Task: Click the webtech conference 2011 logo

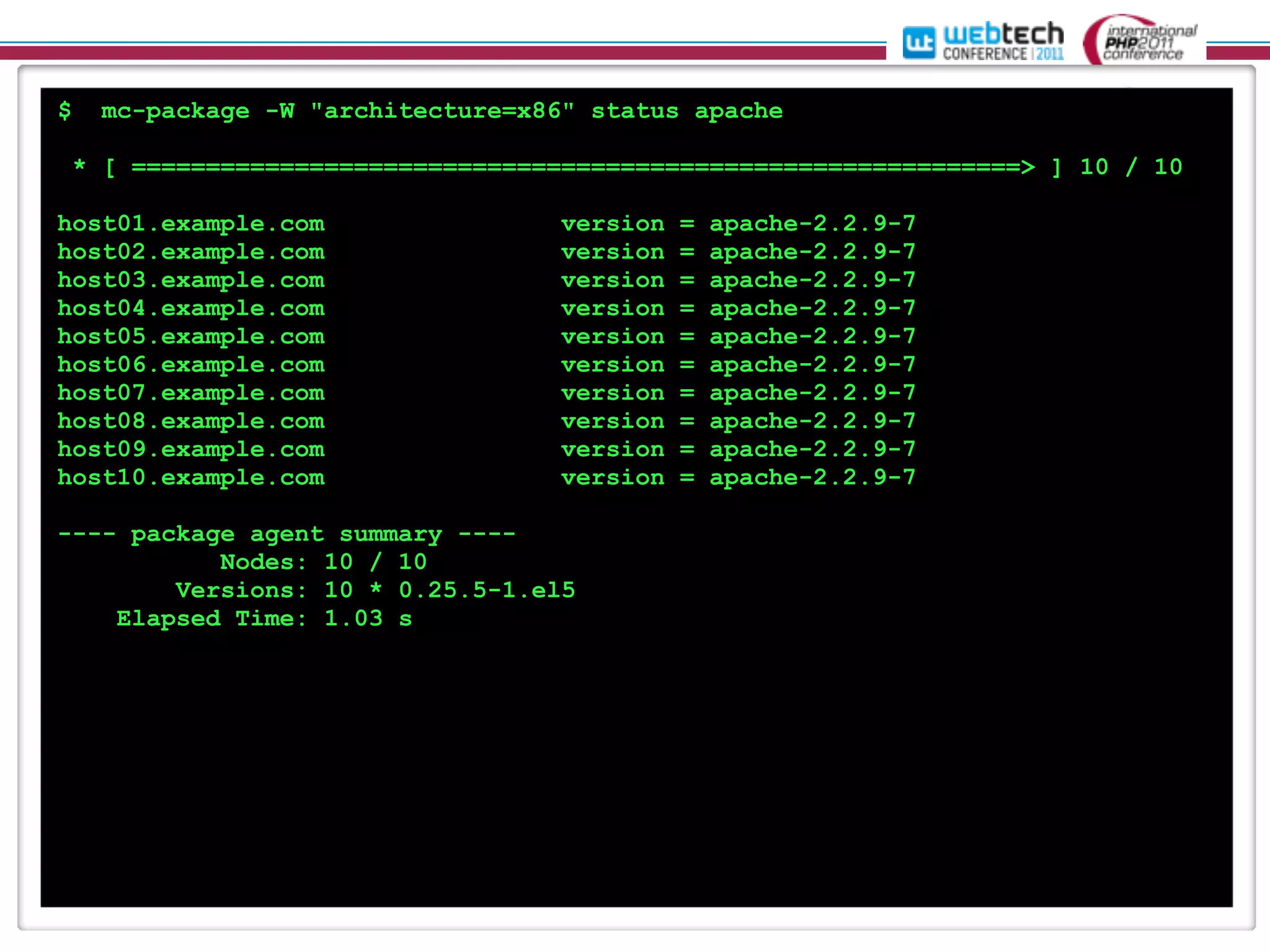Action: point(983,42)
